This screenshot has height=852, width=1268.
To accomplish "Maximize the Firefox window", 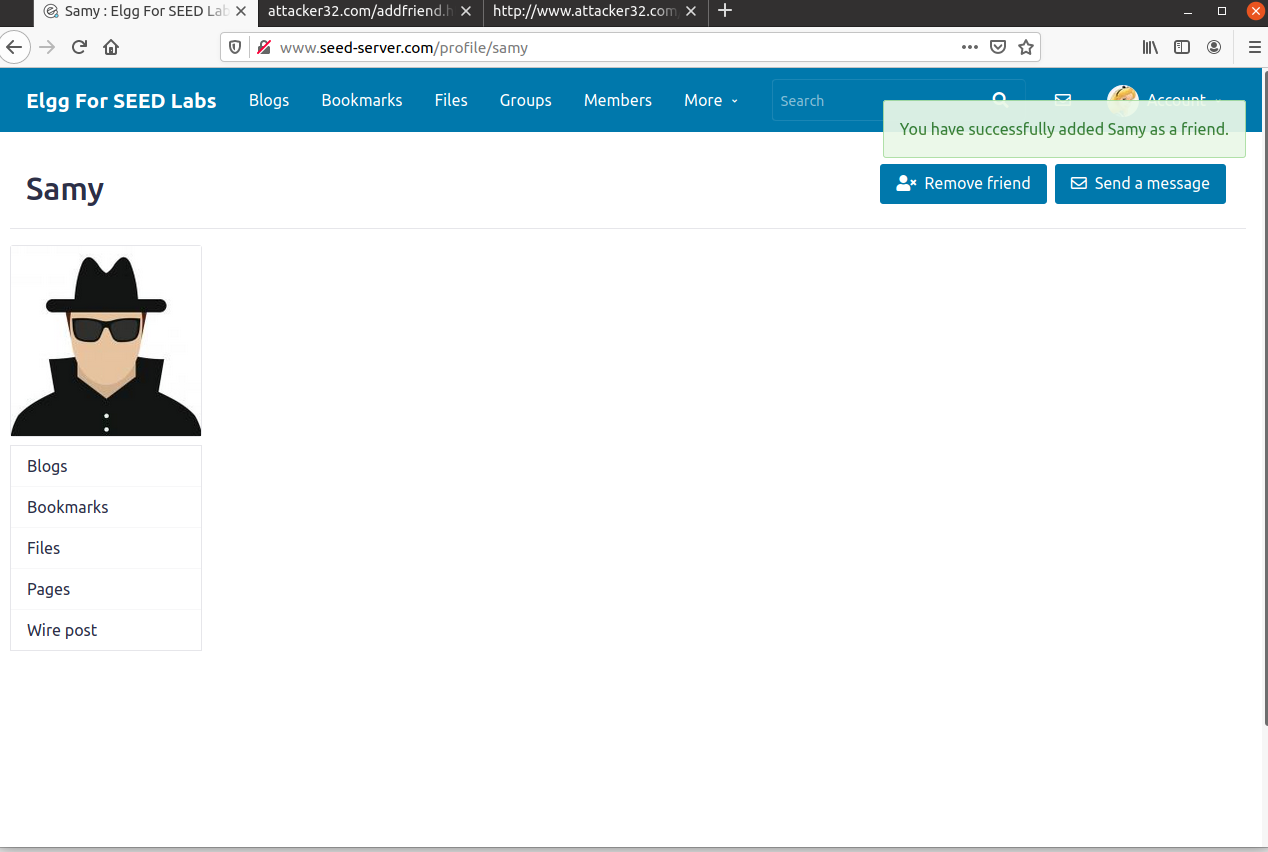I will pos(1222,11).
